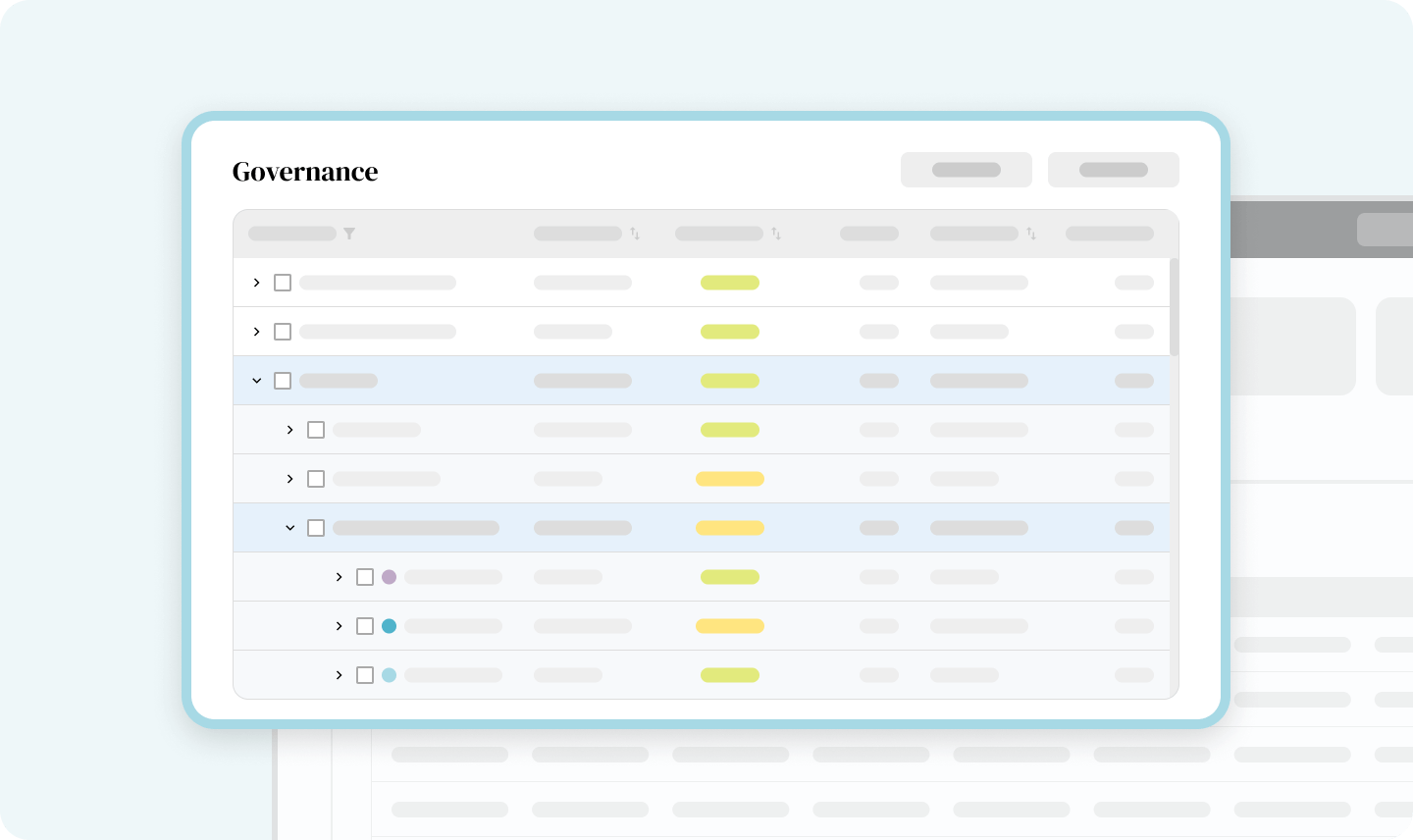Tick the checkbox in the purple dot row
Image resolution: width=1413 pixels, height=840 pixels.
pos(365,577)
